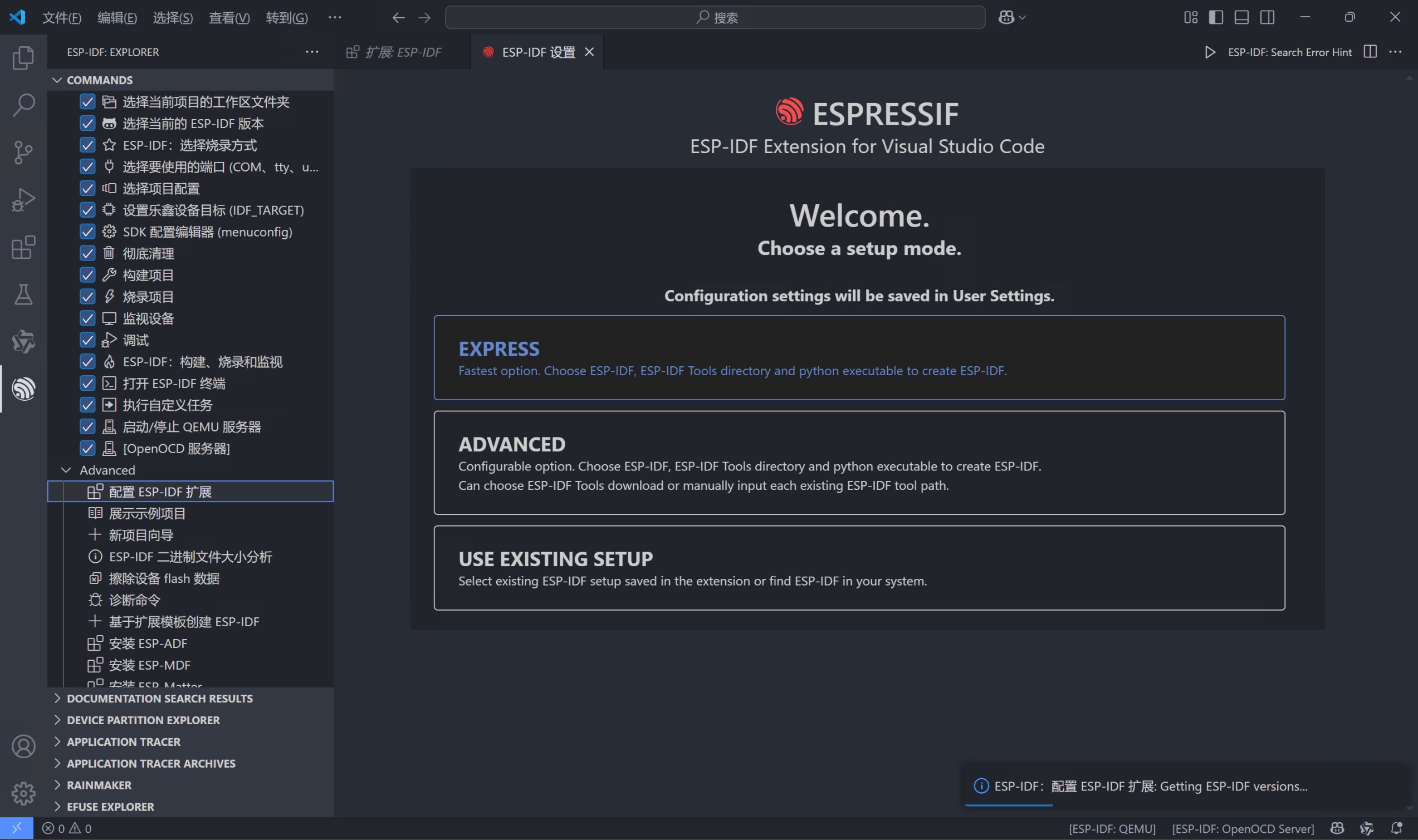1418x840 pixels.
Task: Select USE EXISTING SETUP option
Action: (858, 568)
